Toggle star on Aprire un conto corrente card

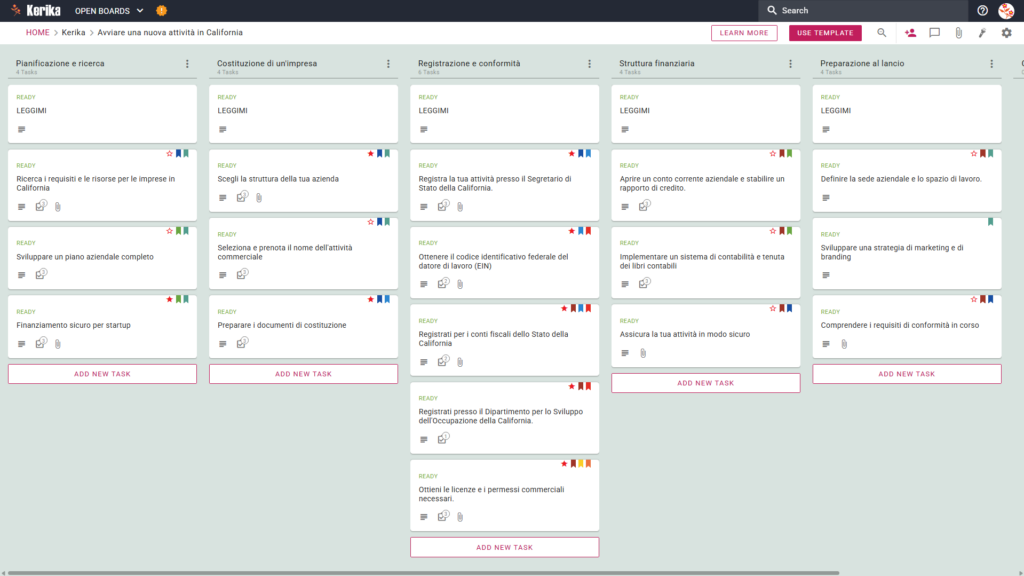(773, 153)
